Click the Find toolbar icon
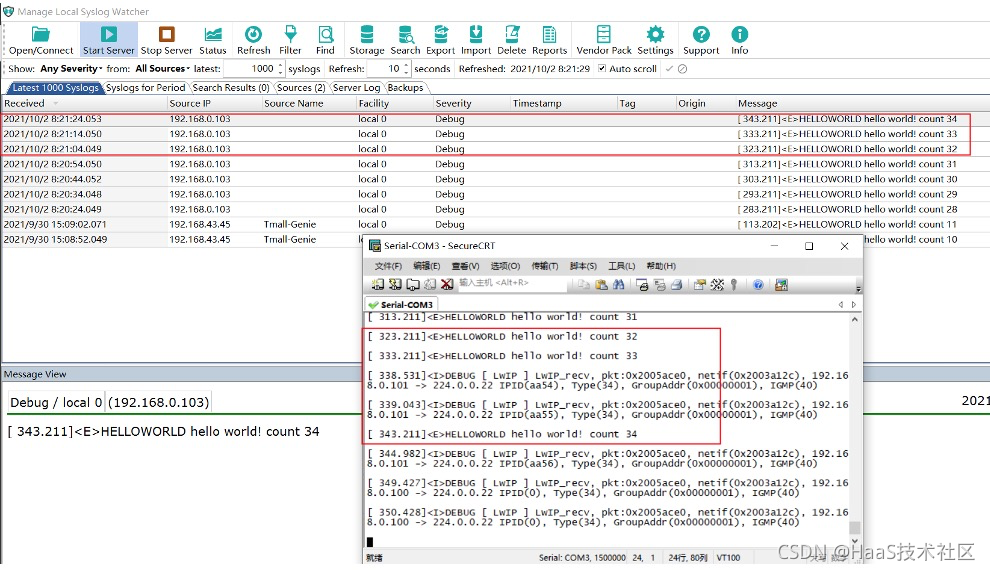This screenshot has height=570, width=990. coord(325,40)
